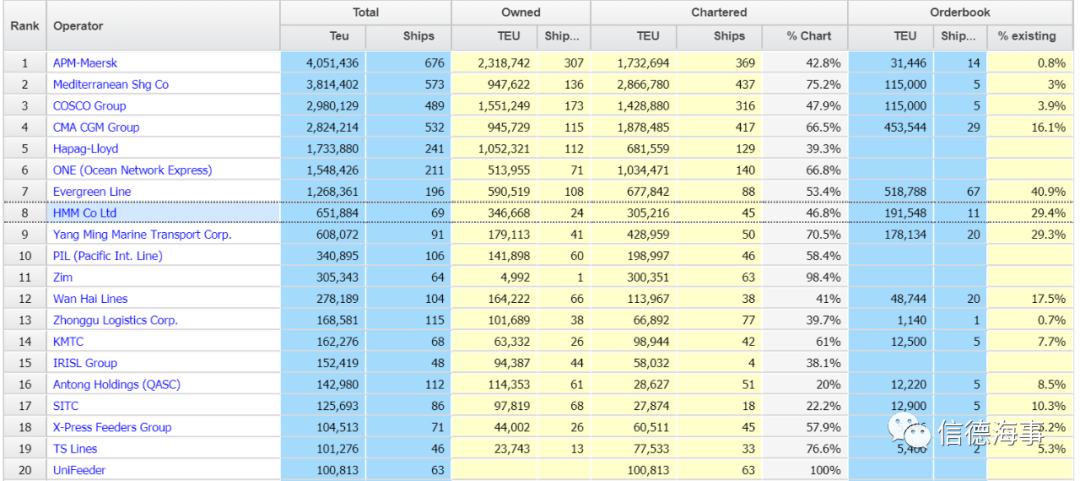The image size is (1080, 481).
Task: Click the Chartered group header
Action: coord(719,12)
